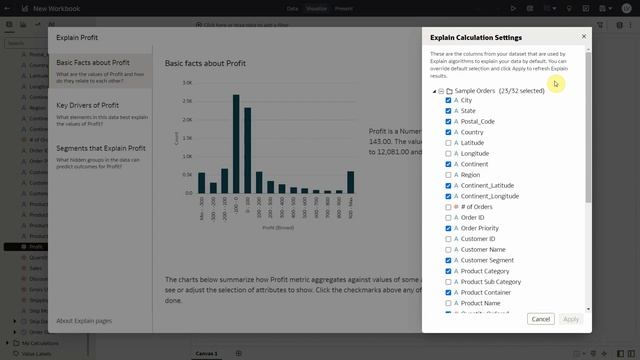Switch to the Visualize tab
Screen dimensions: 640x360
point(316,8)
